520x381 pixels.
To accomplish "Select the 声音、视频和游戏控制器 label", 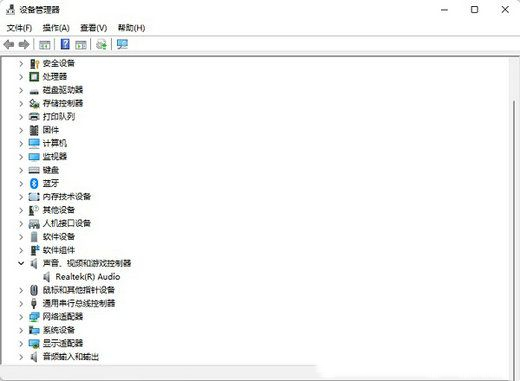I will [x=87, y=263].
